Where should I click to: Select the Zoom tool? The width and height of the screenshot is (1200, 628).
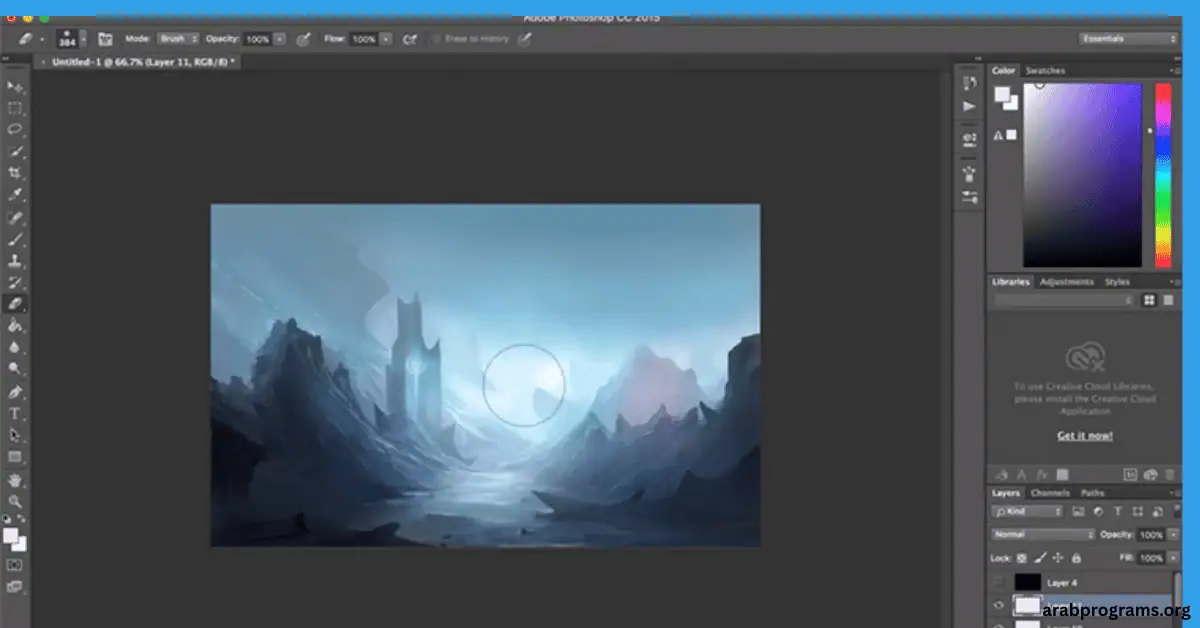[15, 500]
